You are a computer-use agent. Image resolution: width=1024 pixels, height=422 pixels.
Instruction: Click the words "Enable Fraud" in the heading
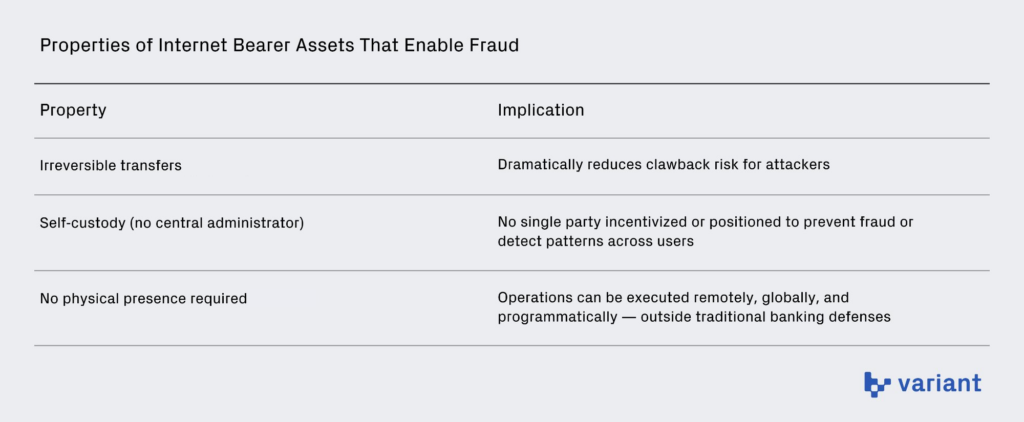[x=469, y=46]
